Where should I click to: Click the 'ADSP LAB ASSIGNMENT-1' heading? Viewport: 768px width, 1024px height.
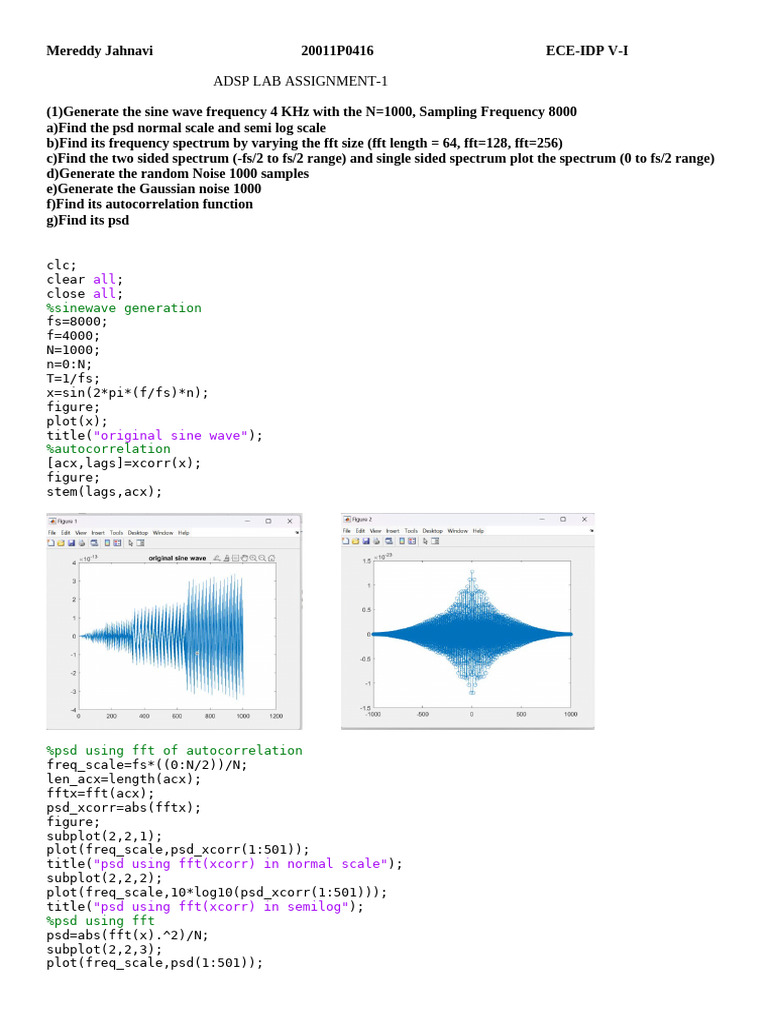click(300, 81)
